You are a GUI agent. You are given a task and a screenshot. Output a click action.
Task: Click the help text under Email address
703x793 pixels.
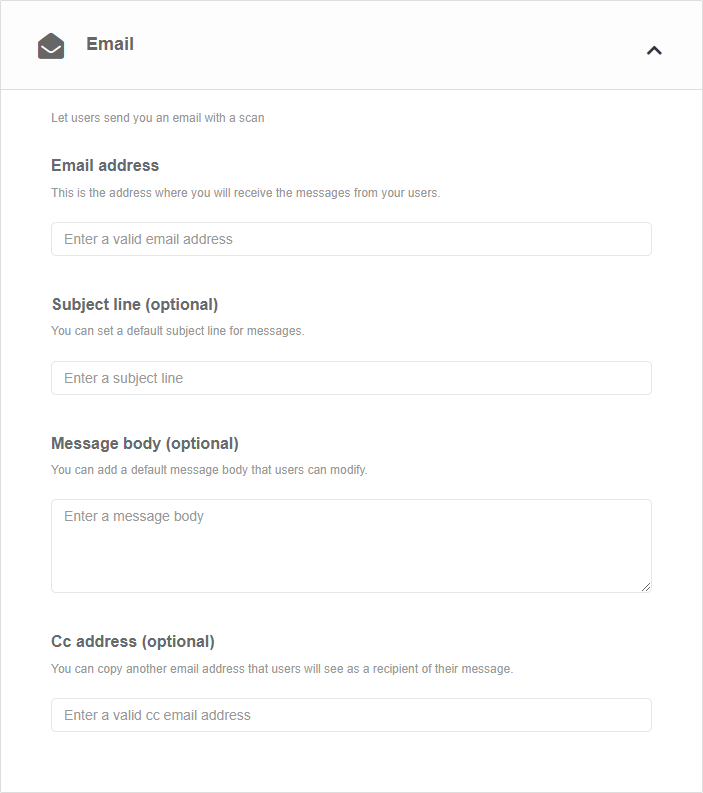click(245, 192)
